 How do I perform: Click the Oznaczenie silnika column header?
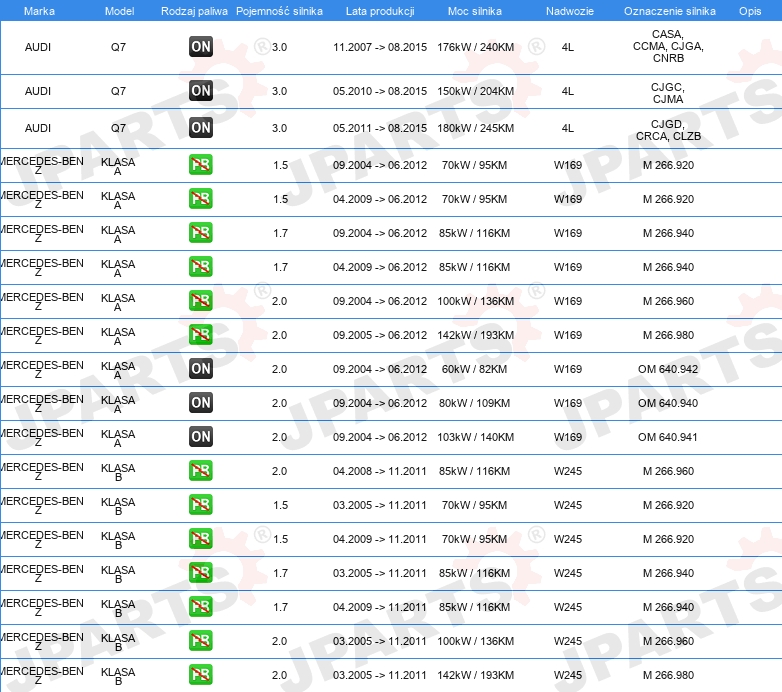[x=670, y=11]
